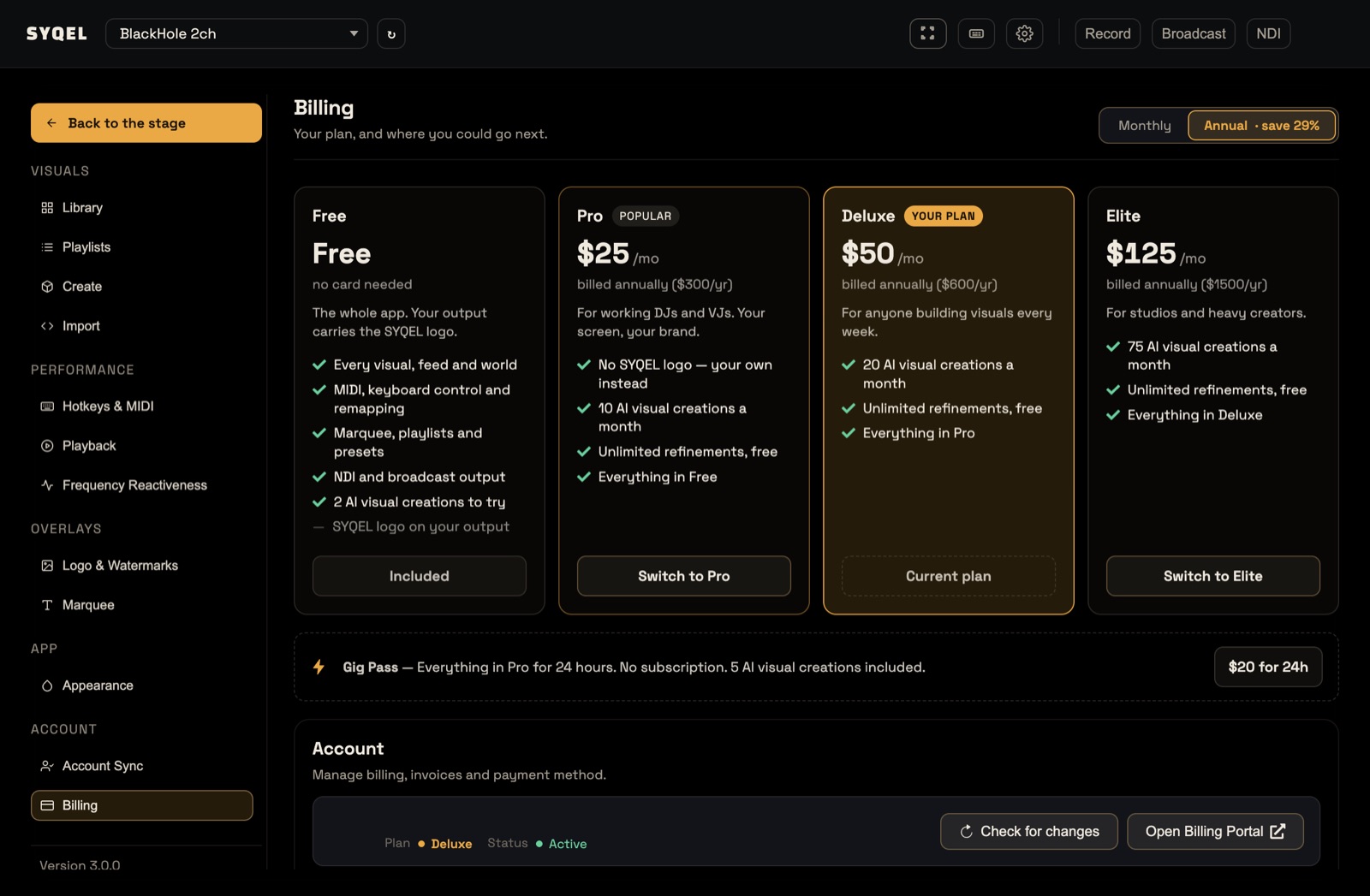Open the BlackHole 2ch audio device dropdown

236,33
